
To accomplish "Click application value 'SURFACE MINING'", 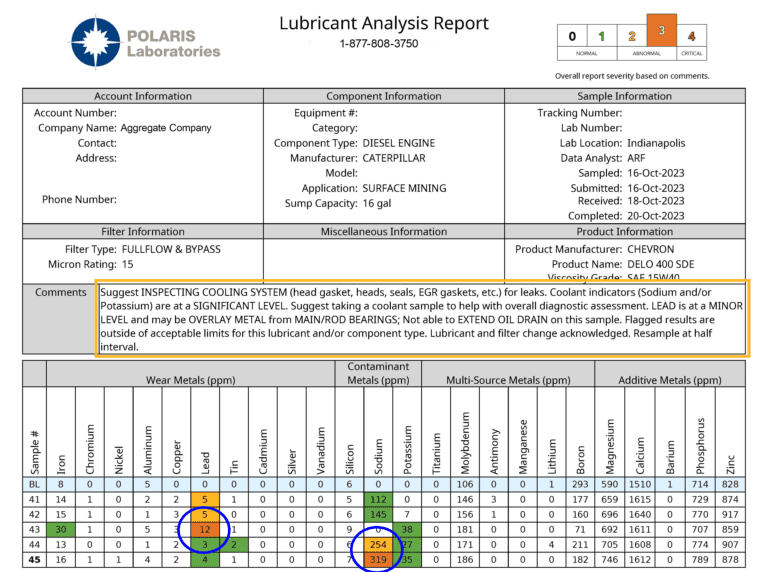I will point(404,188).
